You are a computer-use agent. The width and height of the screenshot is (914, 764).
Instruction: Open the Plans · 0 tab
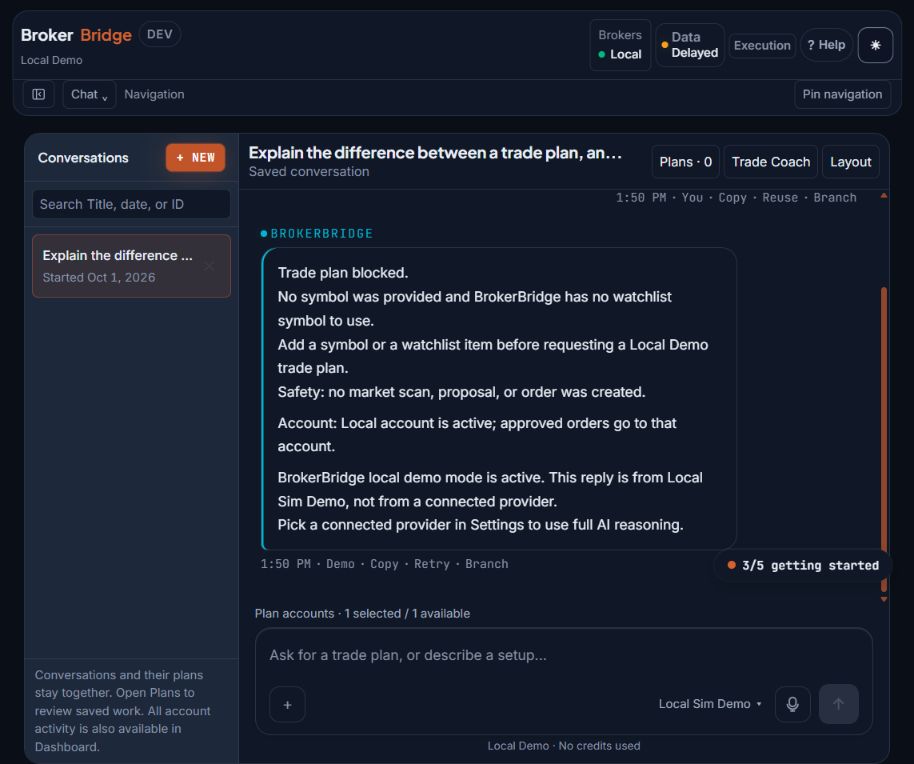(686, 162)
